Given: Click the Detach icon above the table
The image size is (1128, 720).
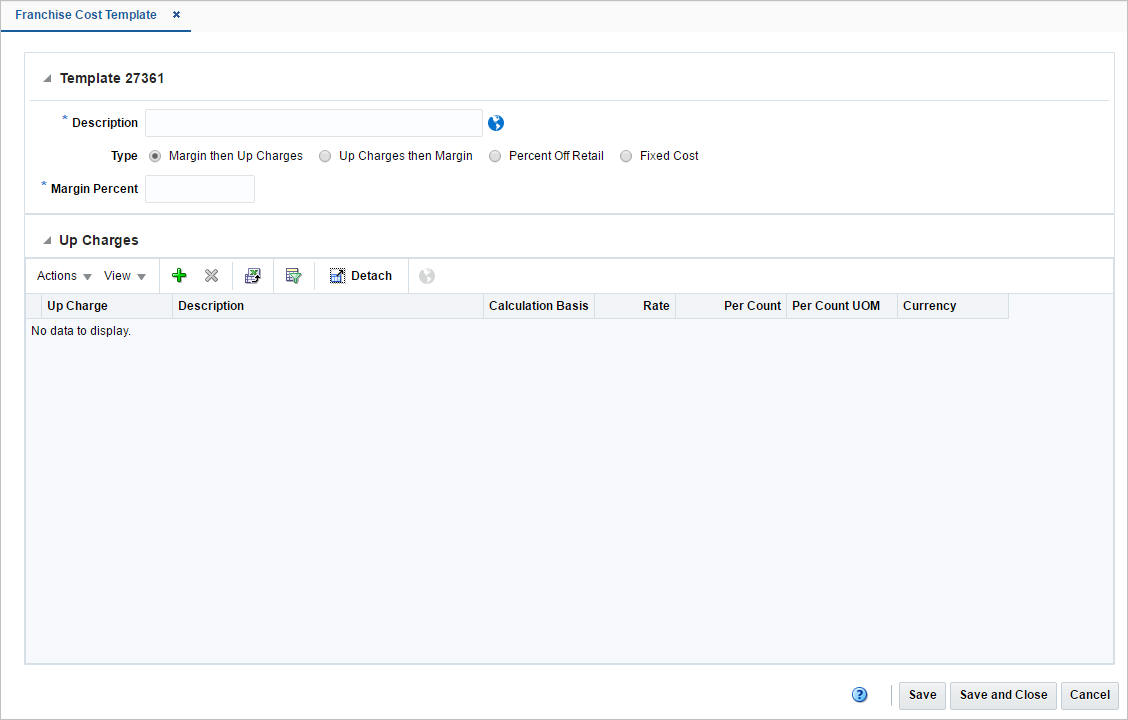Looking at the screenshot, I should [x=337, y=275].
